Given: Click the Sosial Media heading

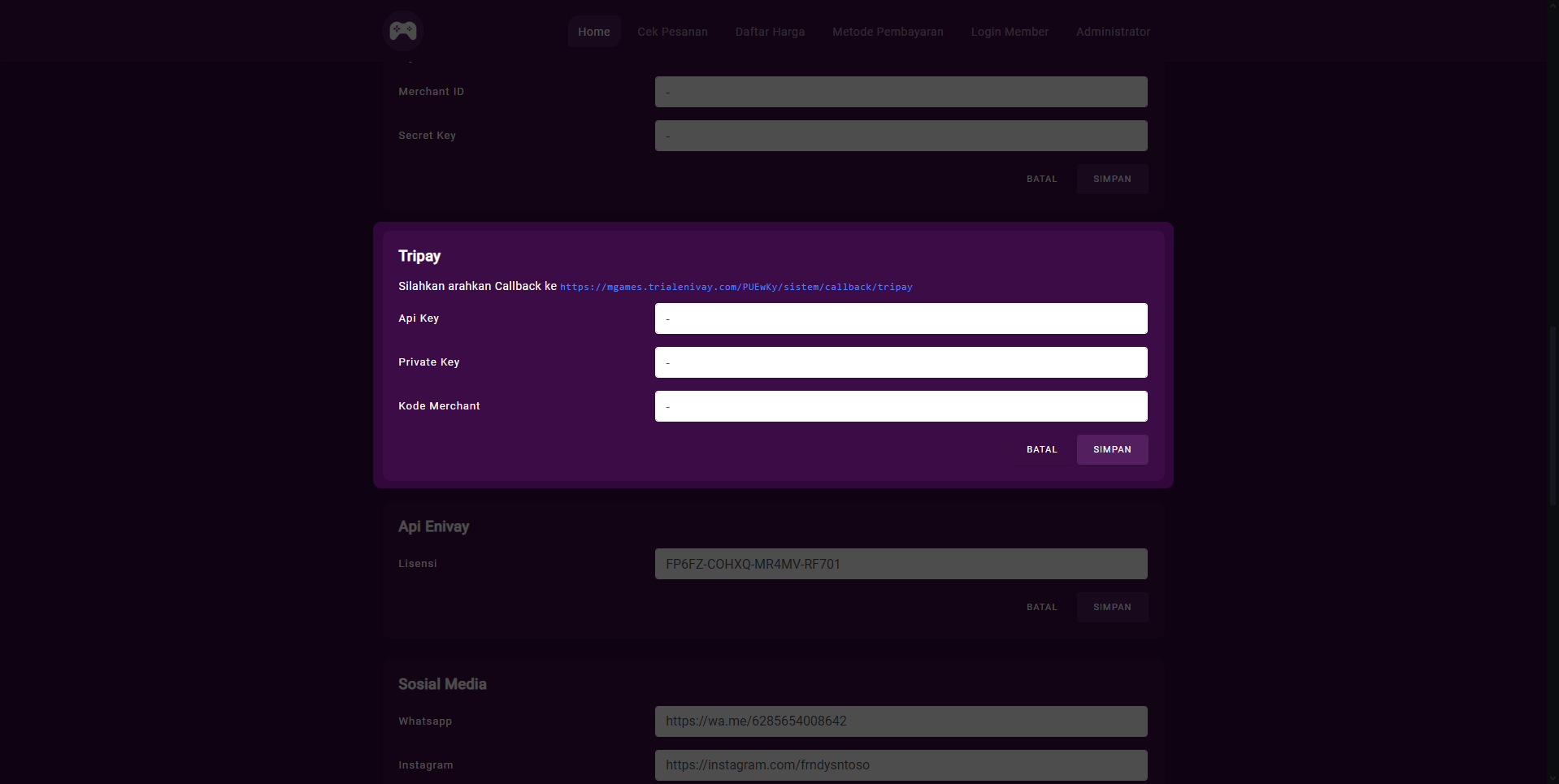Looking at the screenshot, I should pyautogui.click(x=442, y=684).
